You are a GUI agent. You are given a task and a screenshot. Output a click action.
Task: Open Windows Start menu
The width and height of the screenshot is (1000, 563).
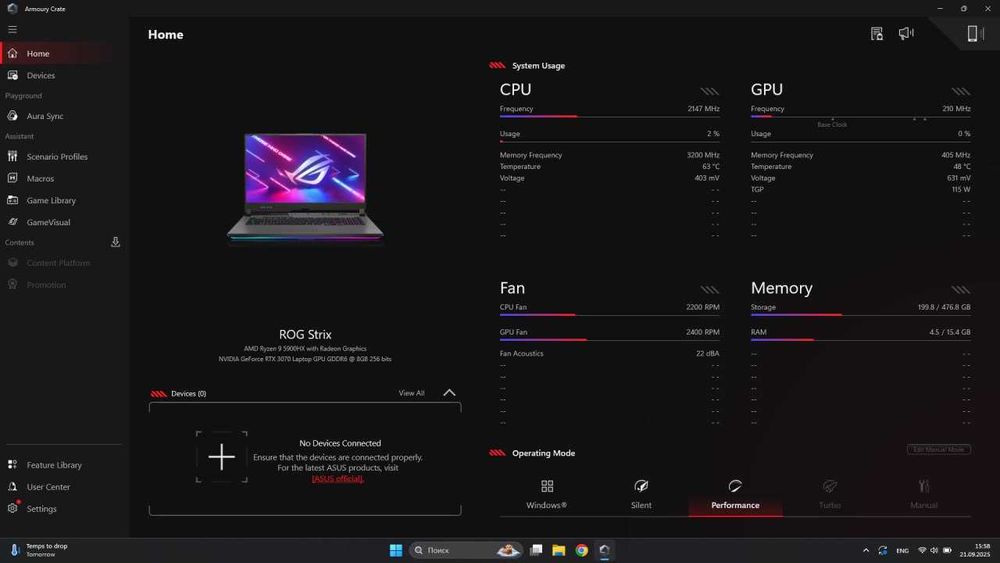coord(395,550)
